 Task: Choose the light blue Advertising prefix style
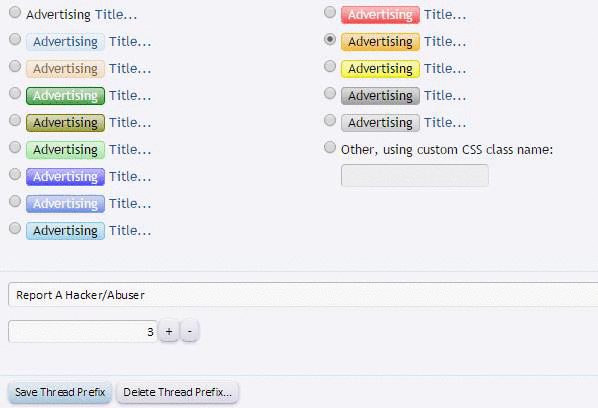click(x=15, y=39)
